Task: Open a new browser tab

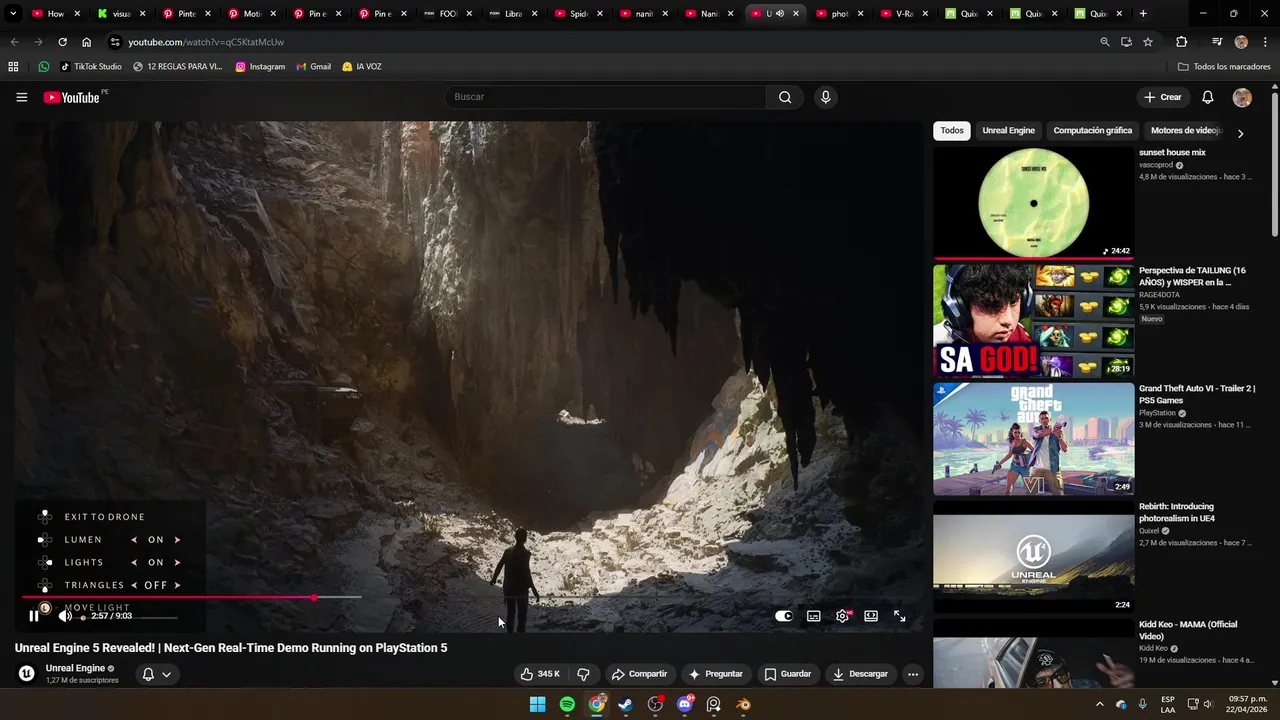Action: tap(1143, 14)
